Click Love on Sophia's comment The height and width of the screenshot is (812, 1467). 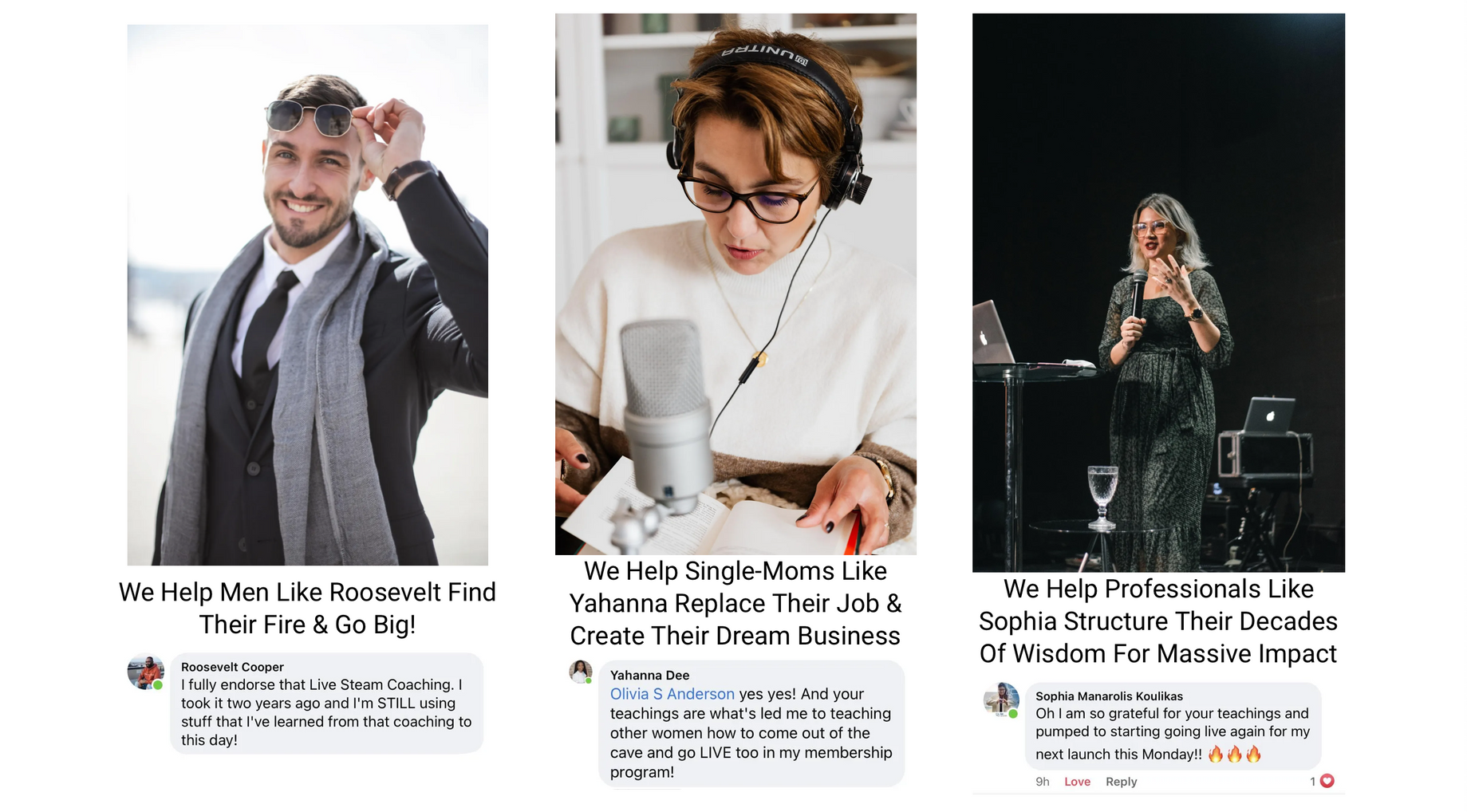point(1077,782)
